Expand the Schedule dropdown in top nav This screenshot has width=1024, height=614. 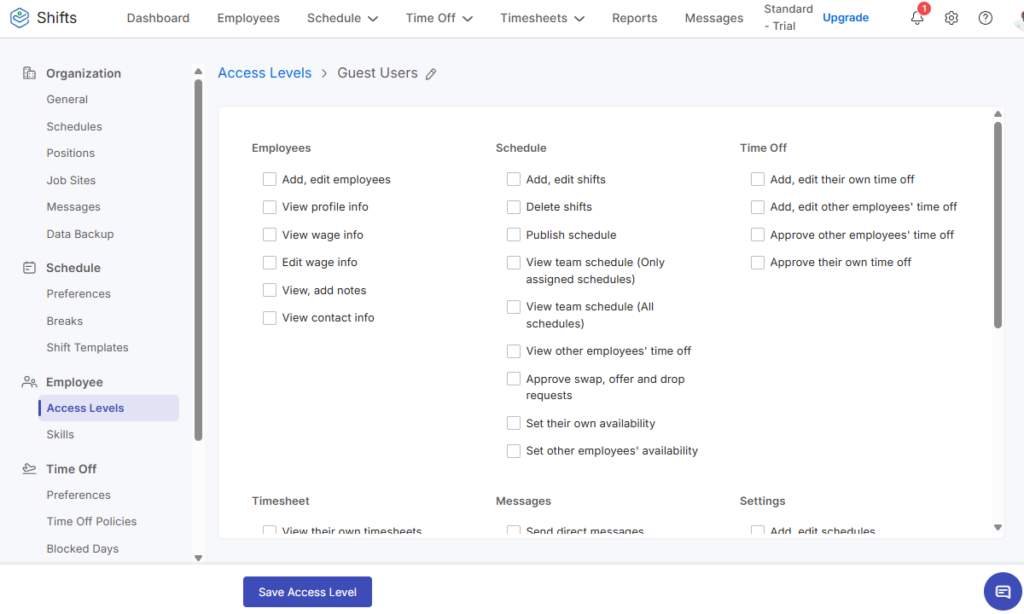pyautogui.click(x=343, y=18)
